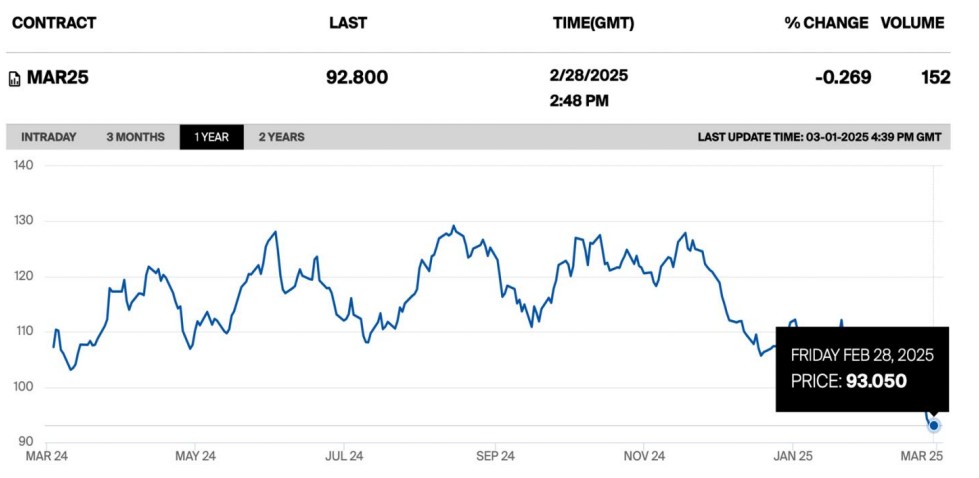Click the last price 92.800
The width and height of the screenshot is (979, 478).
tap(357, 77)
